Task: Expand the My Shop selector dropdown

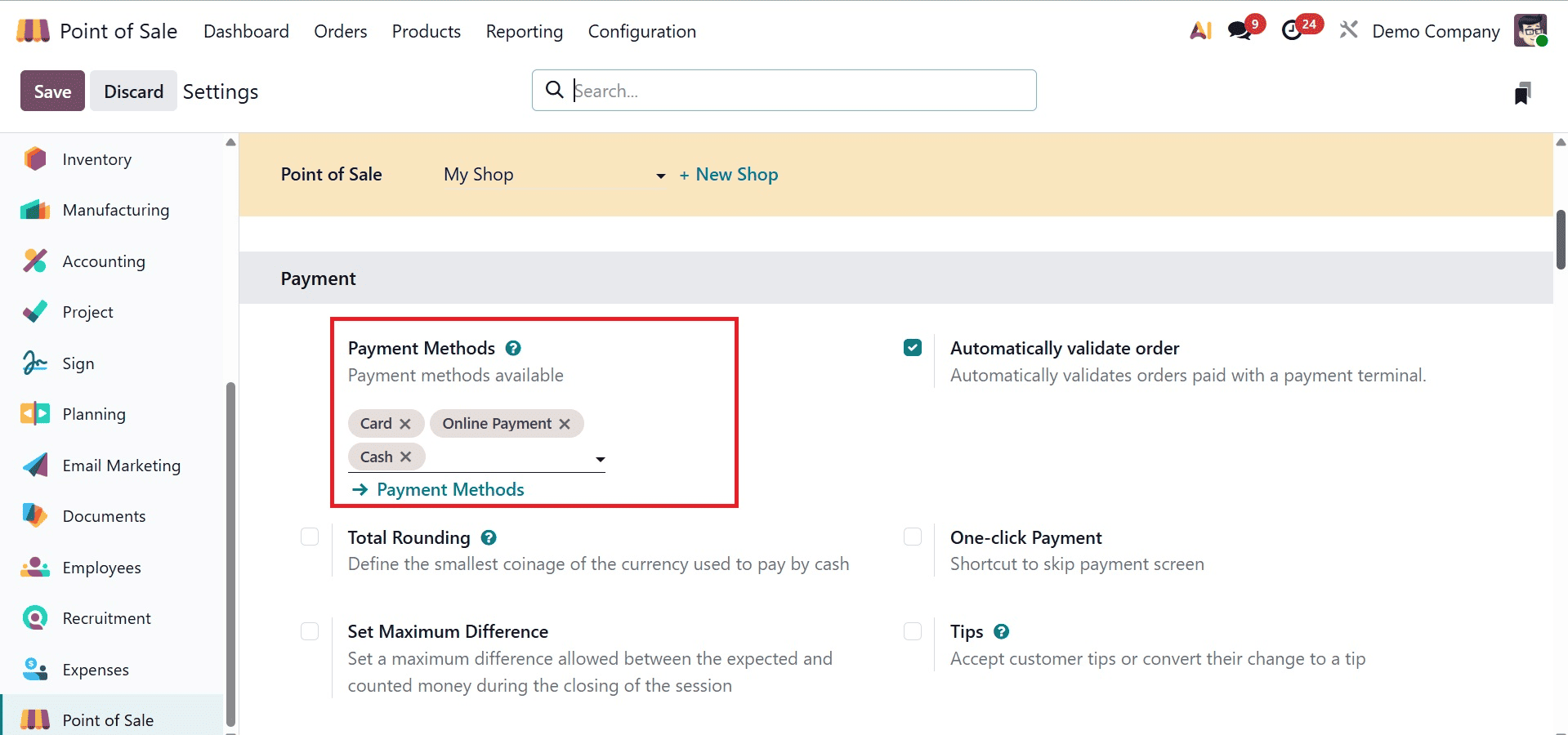Action: (x=659, y=176)
